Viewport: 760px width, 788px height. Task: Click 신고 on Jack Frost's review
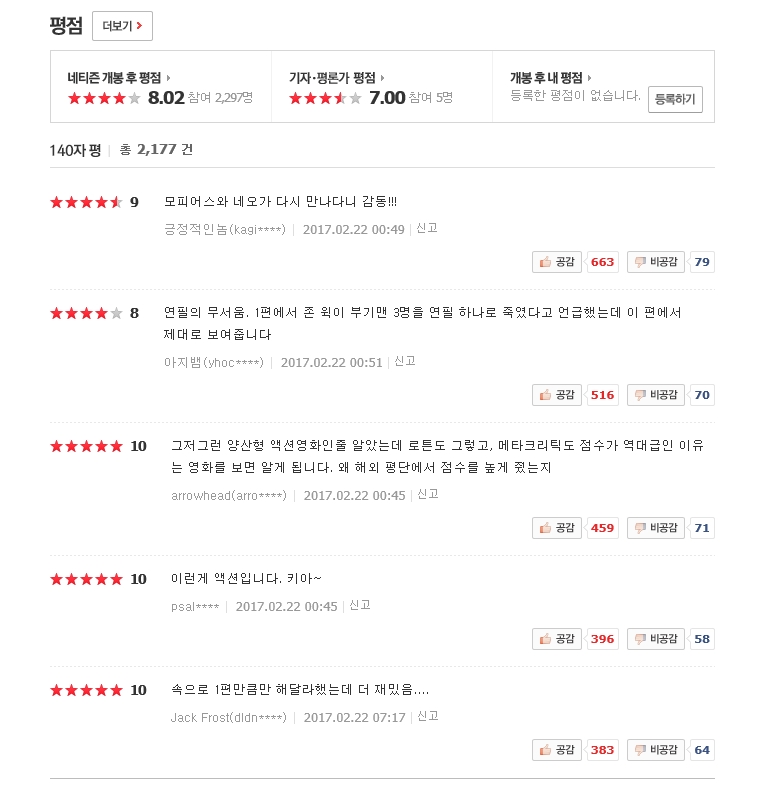[x=428, y=716]
